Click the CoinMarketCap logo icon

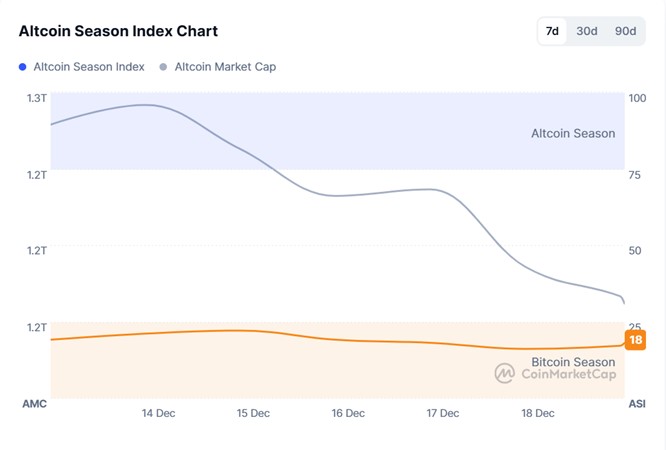click(505, 373)
